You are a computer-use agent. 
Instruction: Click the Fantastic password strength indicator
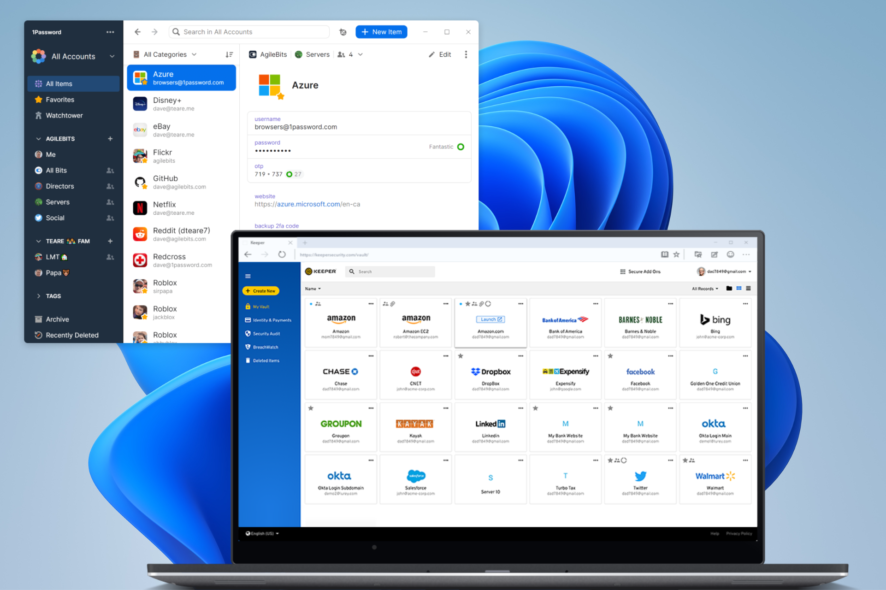click(x=446, y=147)
